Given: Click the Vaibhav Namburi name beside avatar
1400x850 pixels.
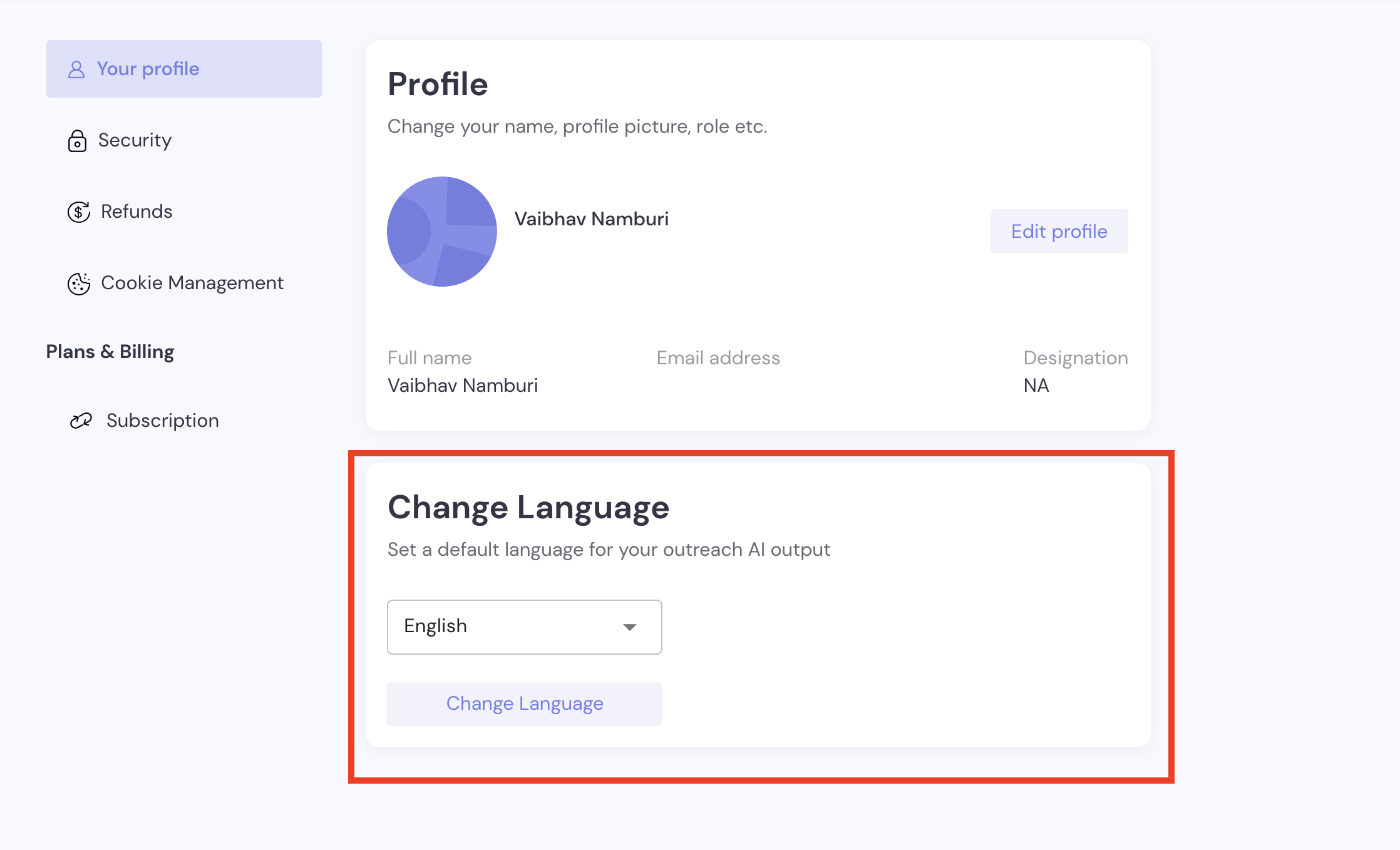Looking at the screenshot, I should (x=592, y=219).
